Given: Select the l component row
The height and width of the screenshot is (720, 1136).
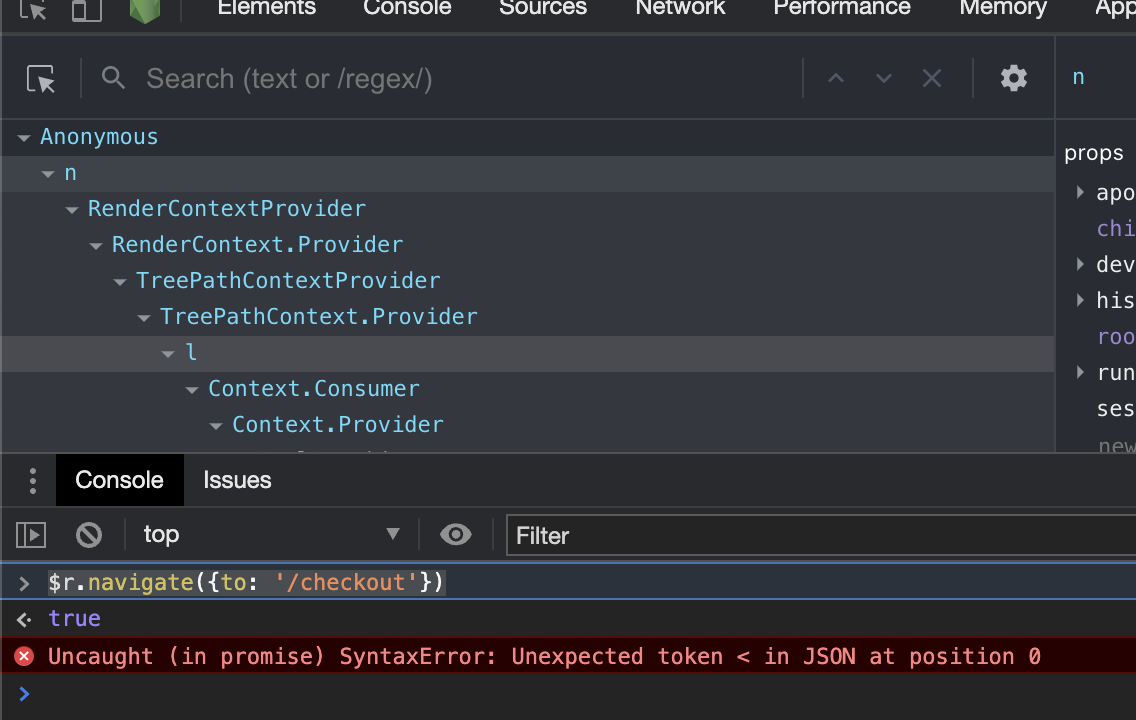Looking at the screenshot, I should [x=527, y=353].
